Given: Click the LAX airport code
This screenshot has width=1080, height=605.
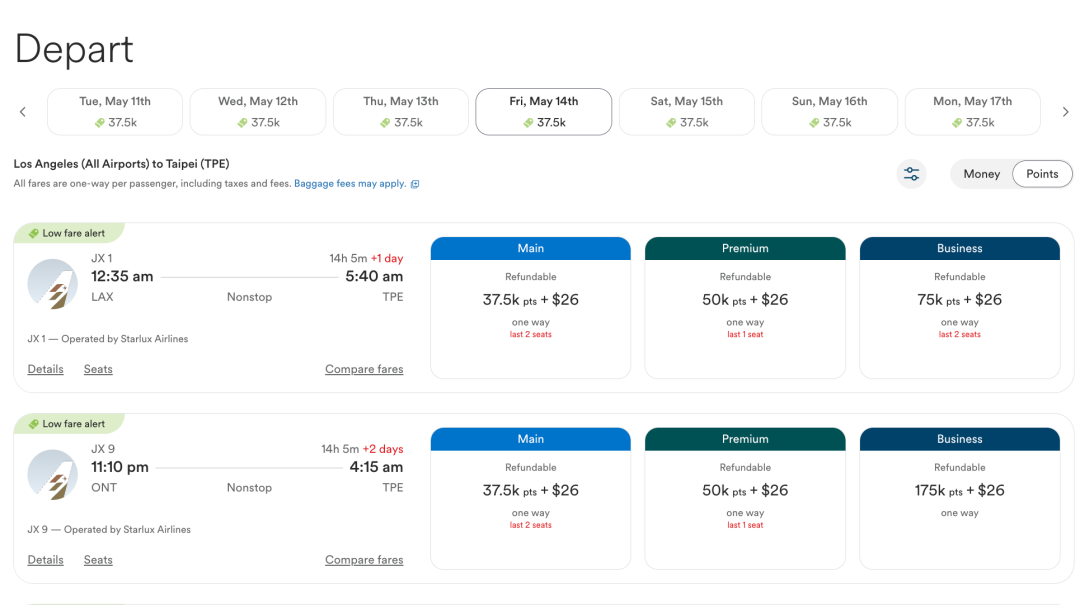Looking at the screenshot, I should 102,297.
